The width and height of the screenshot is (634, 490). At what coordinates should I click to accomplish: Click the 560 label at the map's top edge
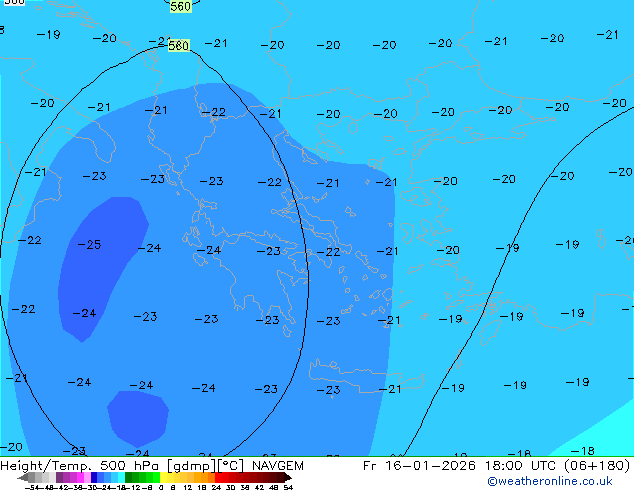pyautogui.click(x=180, y=6)
